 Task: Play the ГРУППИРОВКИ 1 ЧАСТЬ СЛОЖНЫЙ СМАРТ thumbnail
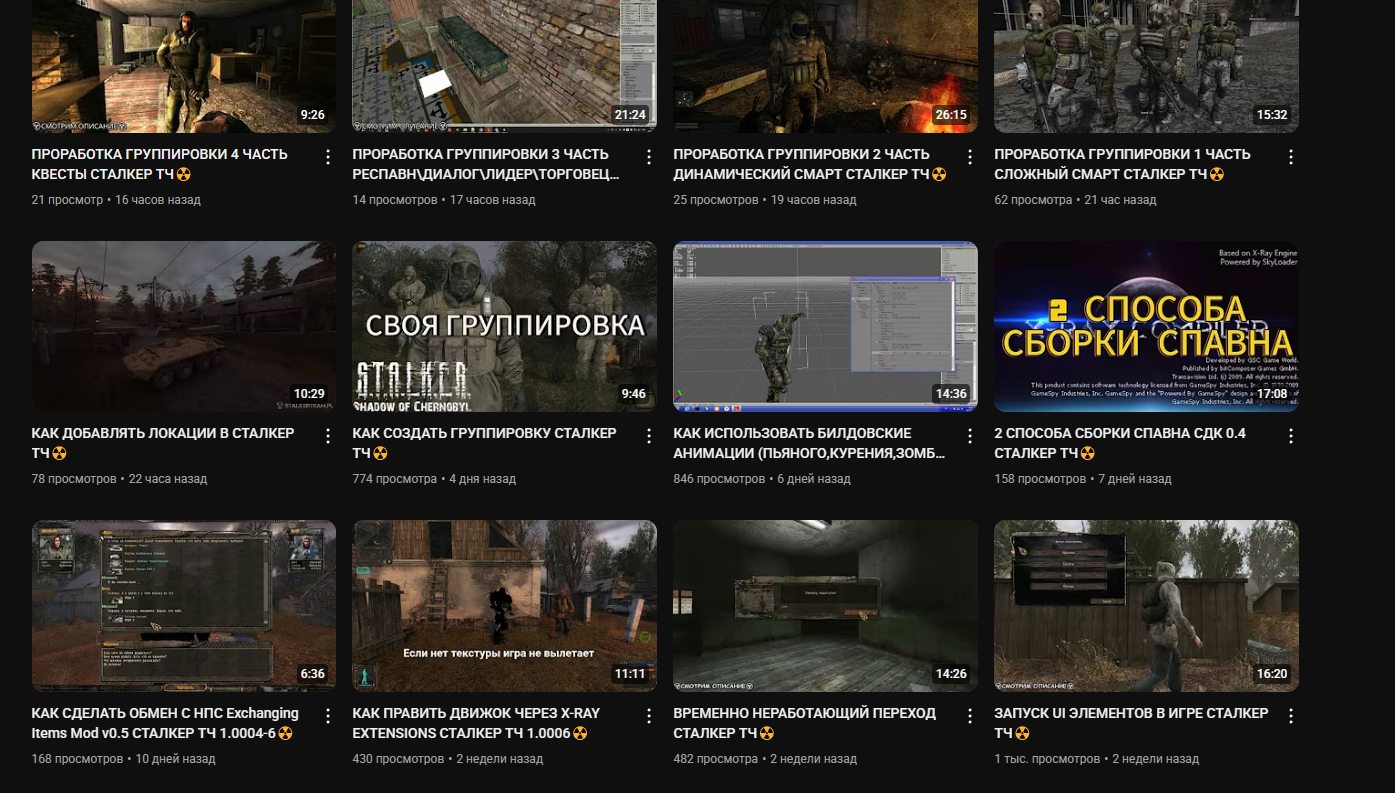tap(1147, 66)
